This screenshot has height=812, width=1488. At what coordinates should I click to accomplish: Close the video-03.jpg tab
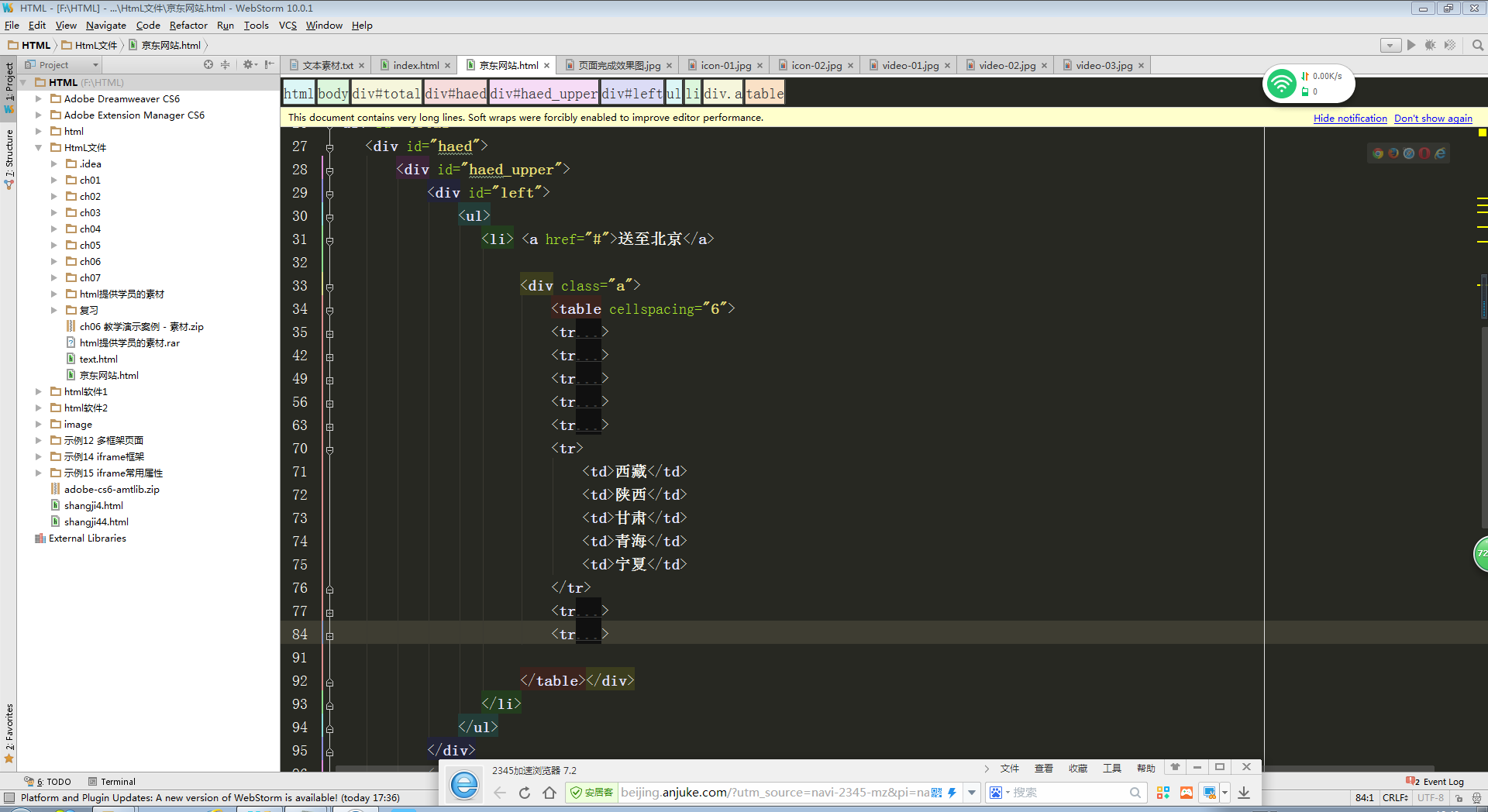point(1141,66)
